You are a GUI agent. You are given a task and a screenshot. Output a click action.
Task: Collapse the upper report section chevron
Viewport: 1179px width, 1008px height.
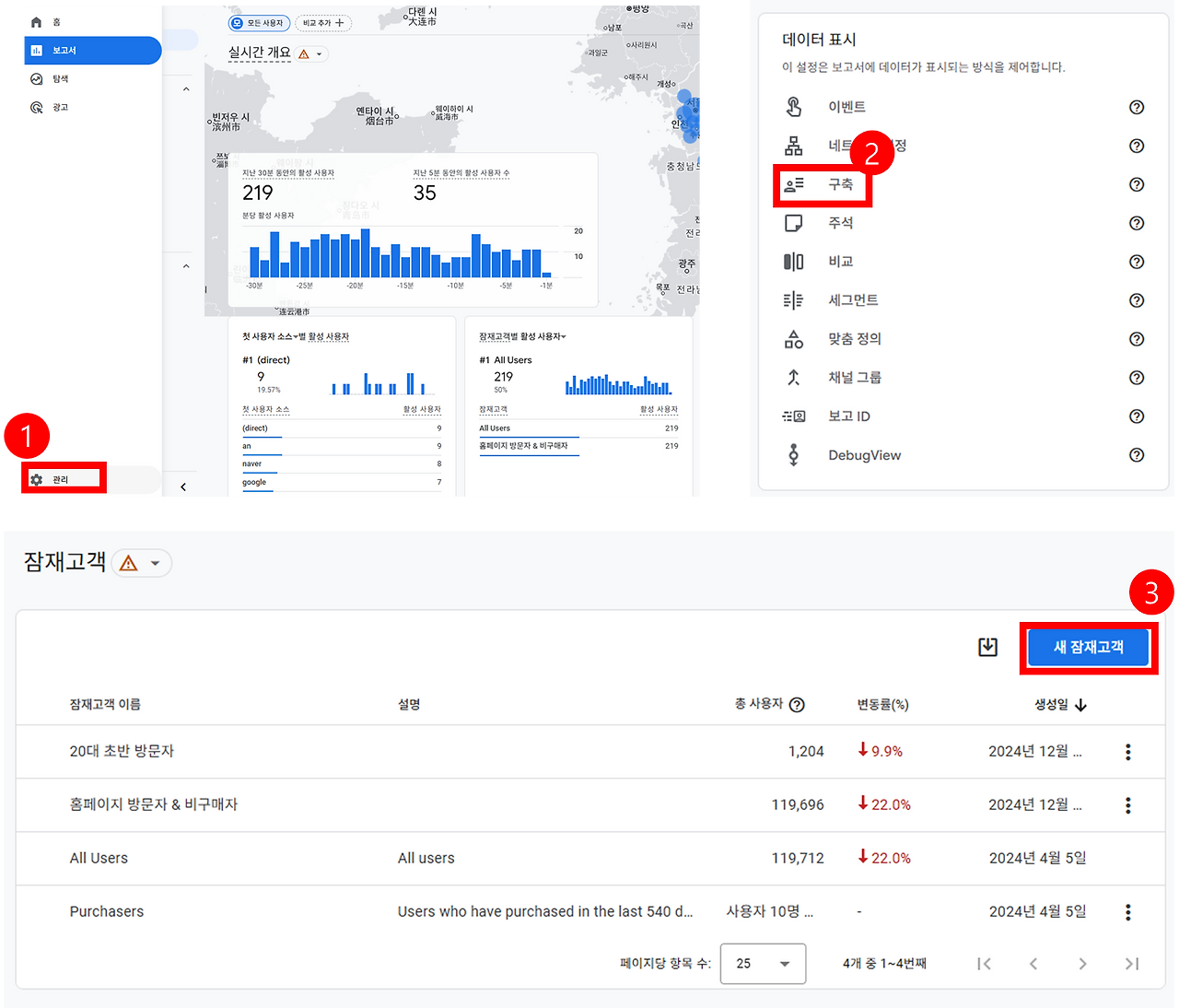186,89
